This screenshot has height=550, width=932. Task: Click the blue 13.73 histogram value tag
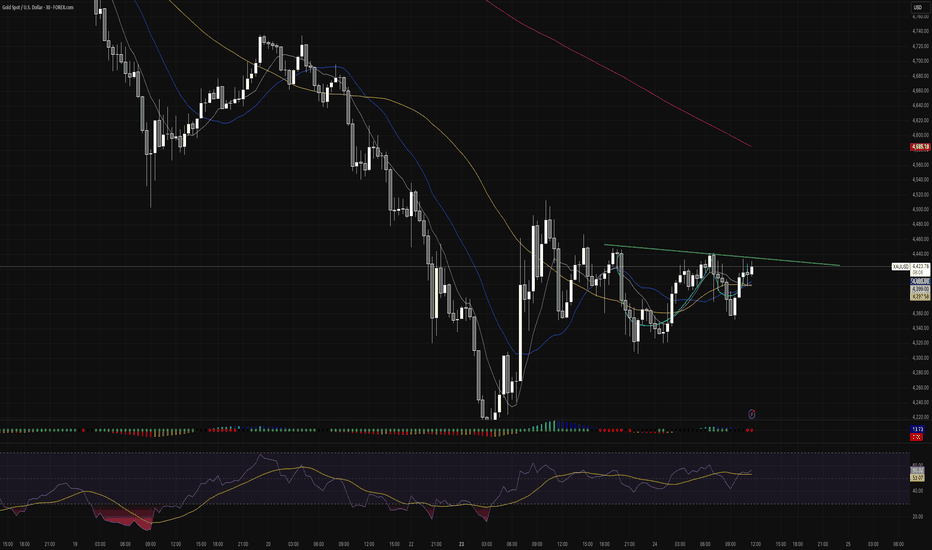(918, 429)
